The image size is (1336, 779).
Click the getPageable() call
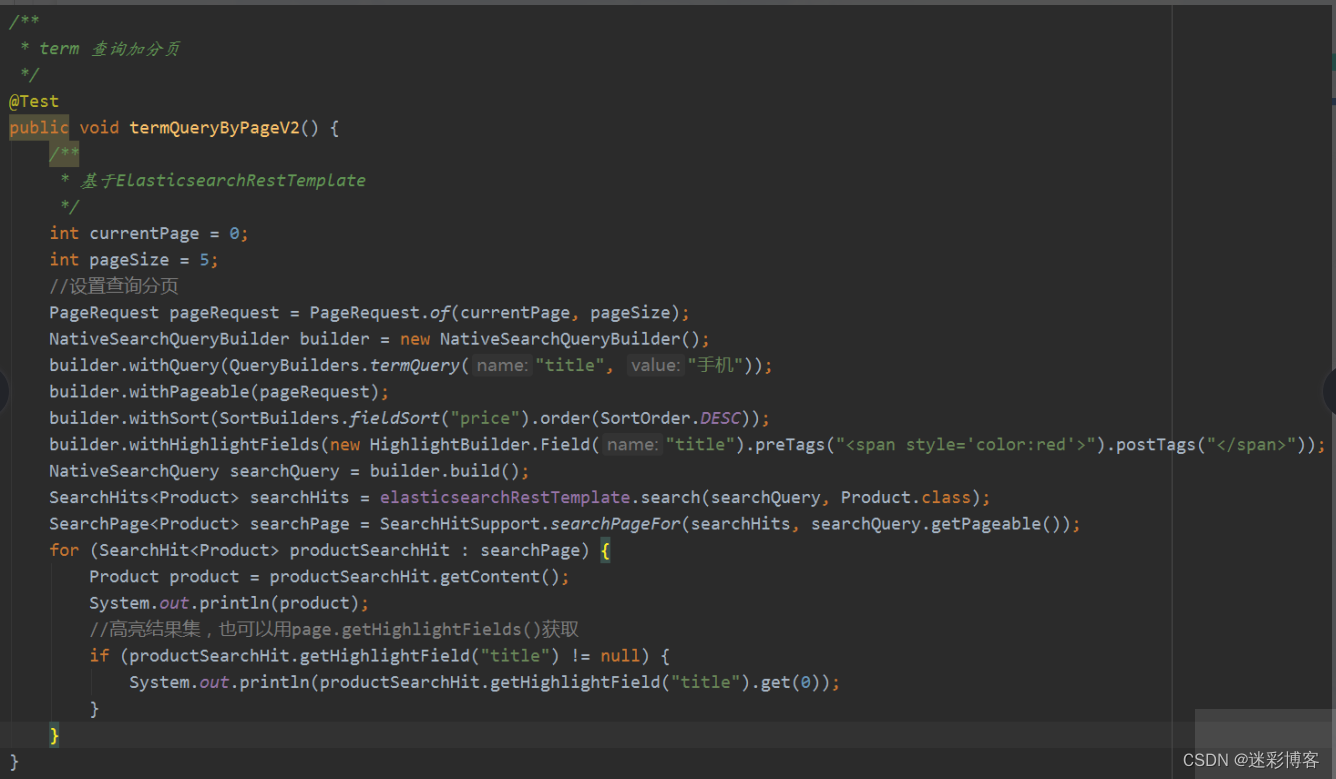tap(996, 524)
